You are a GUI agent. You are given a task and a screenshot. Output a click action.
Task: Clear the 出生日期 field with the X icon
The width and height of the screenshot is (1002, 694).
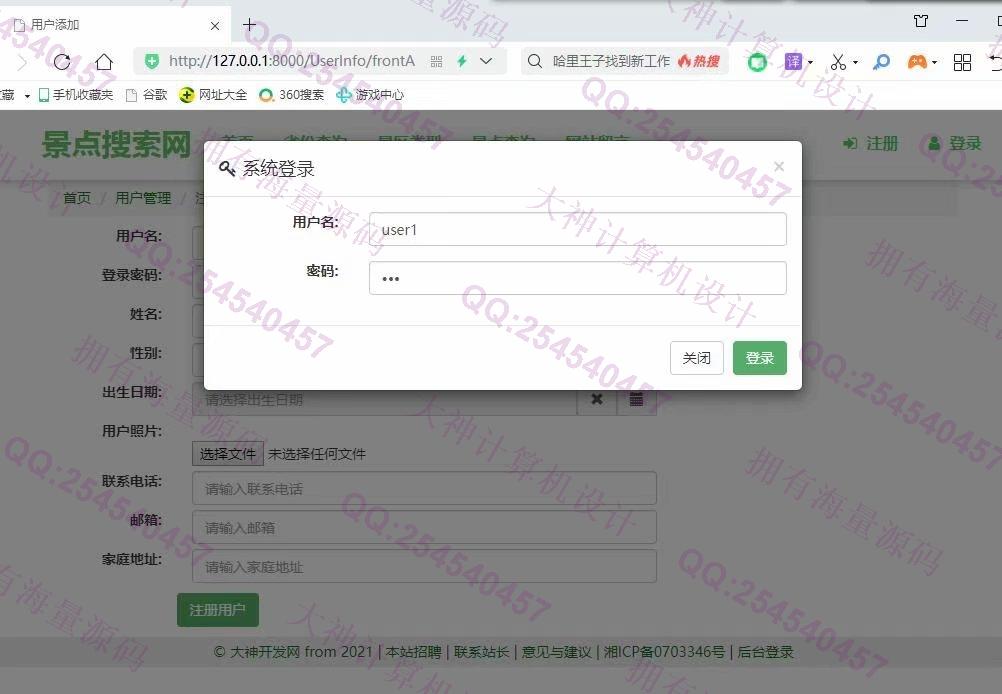click(x=597, y=399)
